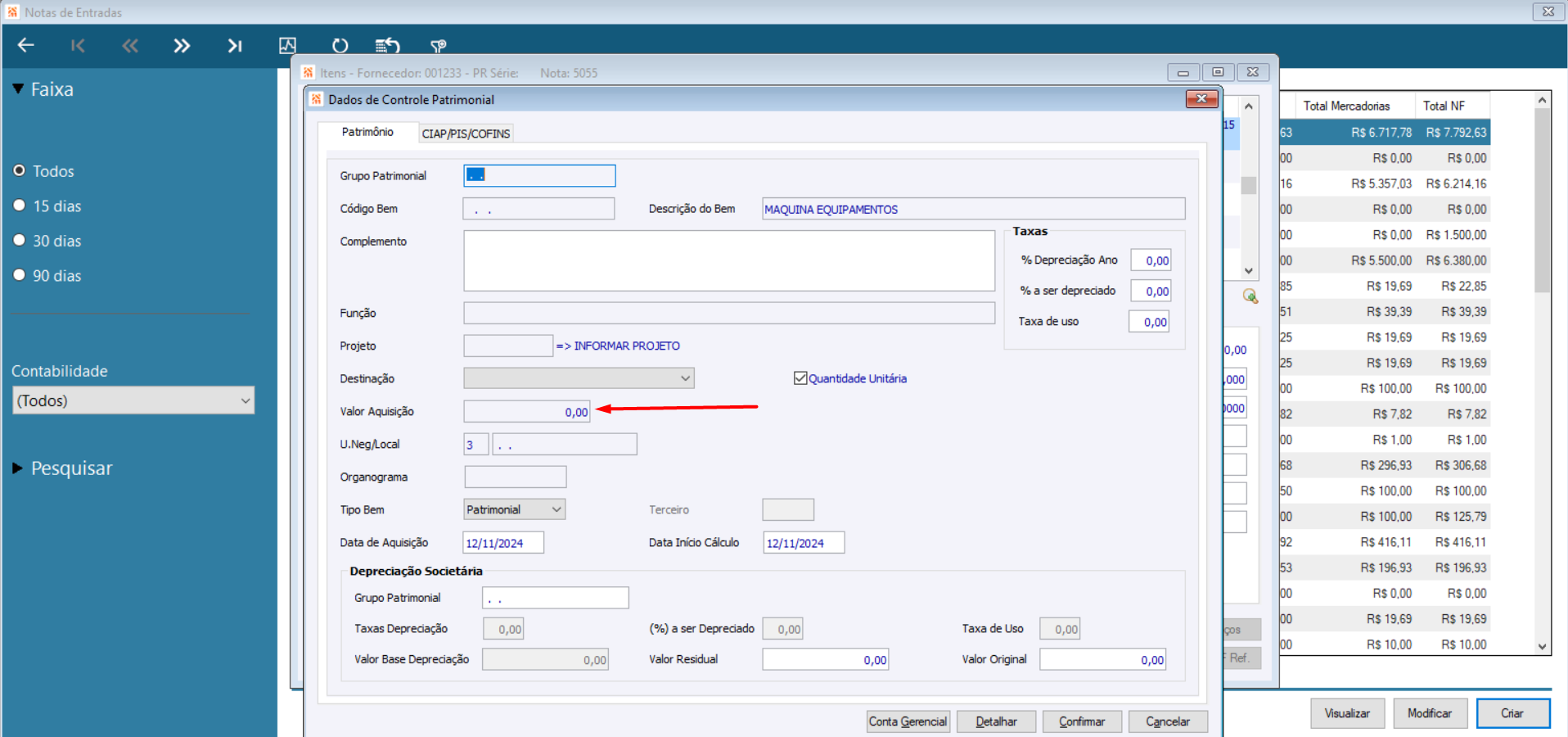Jump to the last record (>| icon)

(235, 46)
